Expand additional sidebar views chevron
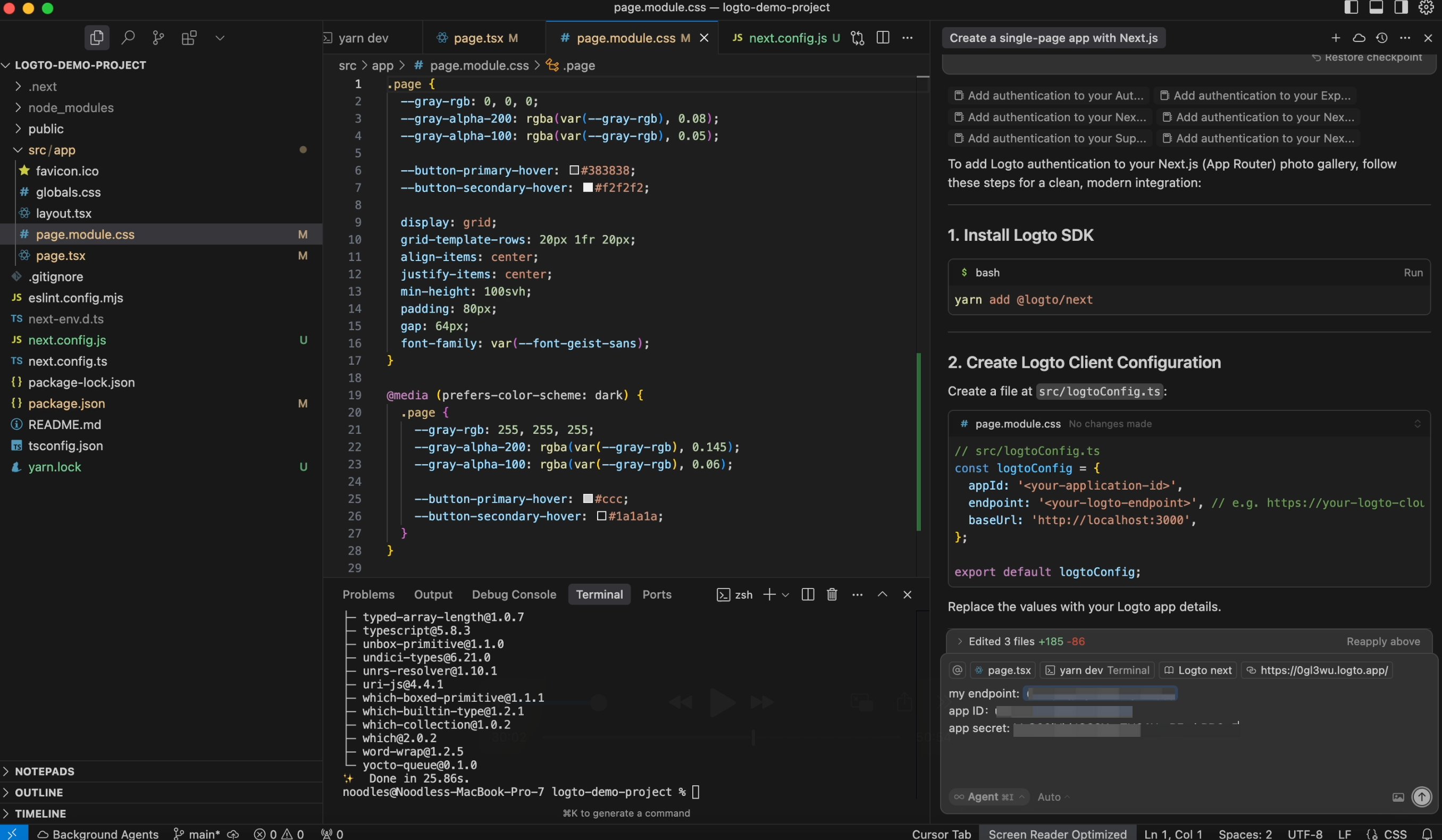The width and height of the screenshot is (1442, 840). [220, 38]
